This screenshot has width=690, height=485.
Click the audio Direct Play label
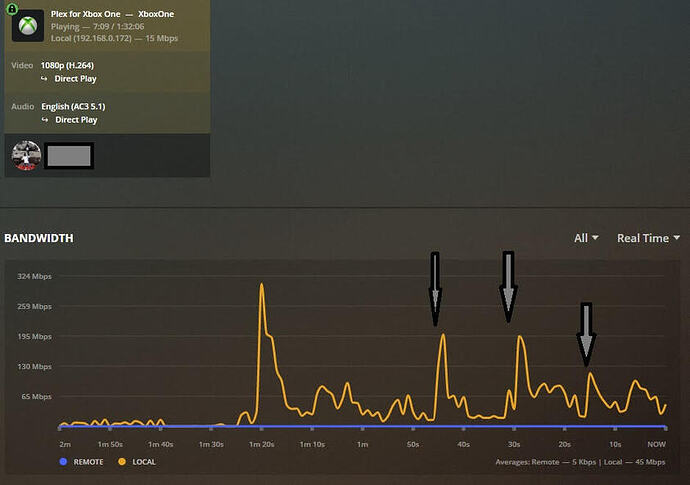tap(76, 120)
